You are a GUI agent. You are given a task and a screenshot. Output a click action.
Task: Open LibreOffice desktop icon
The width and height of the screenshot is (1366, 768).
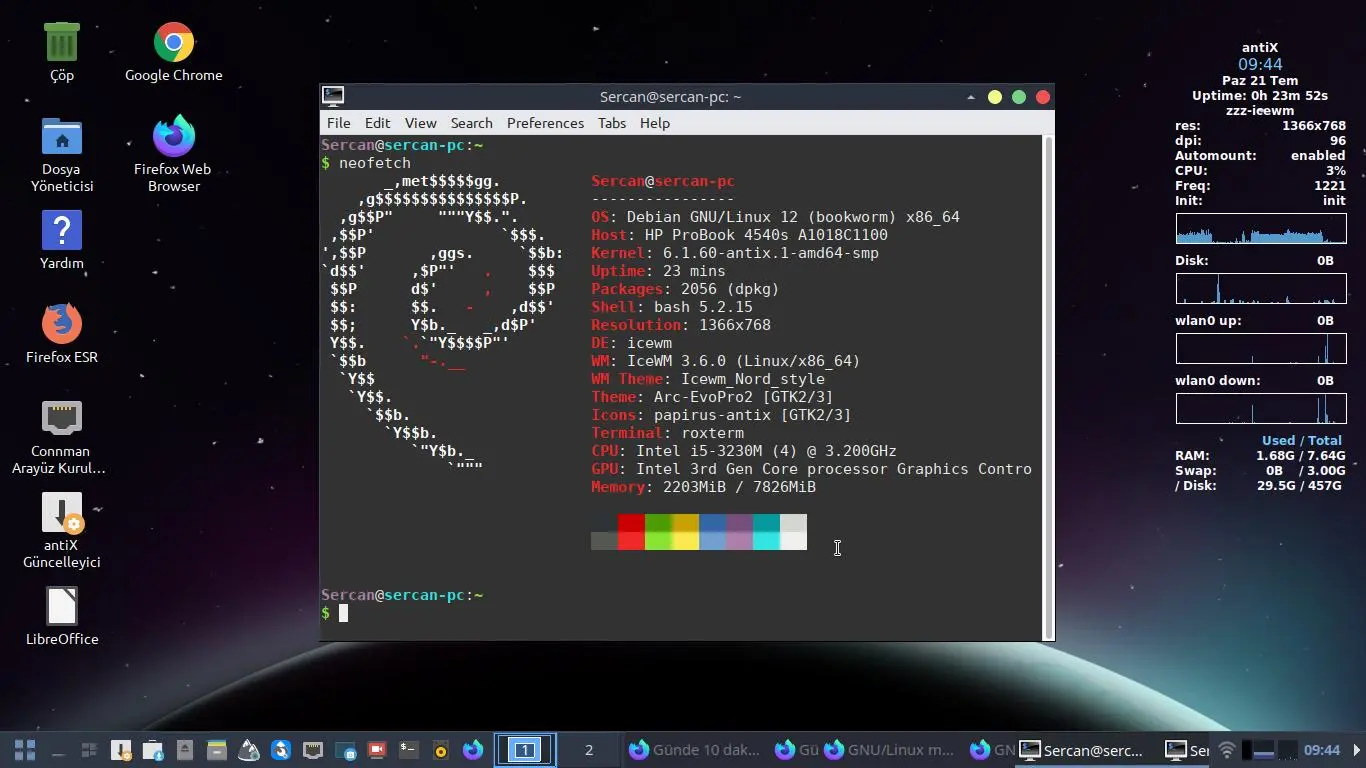pyautogui.click(x=61, y=616)
